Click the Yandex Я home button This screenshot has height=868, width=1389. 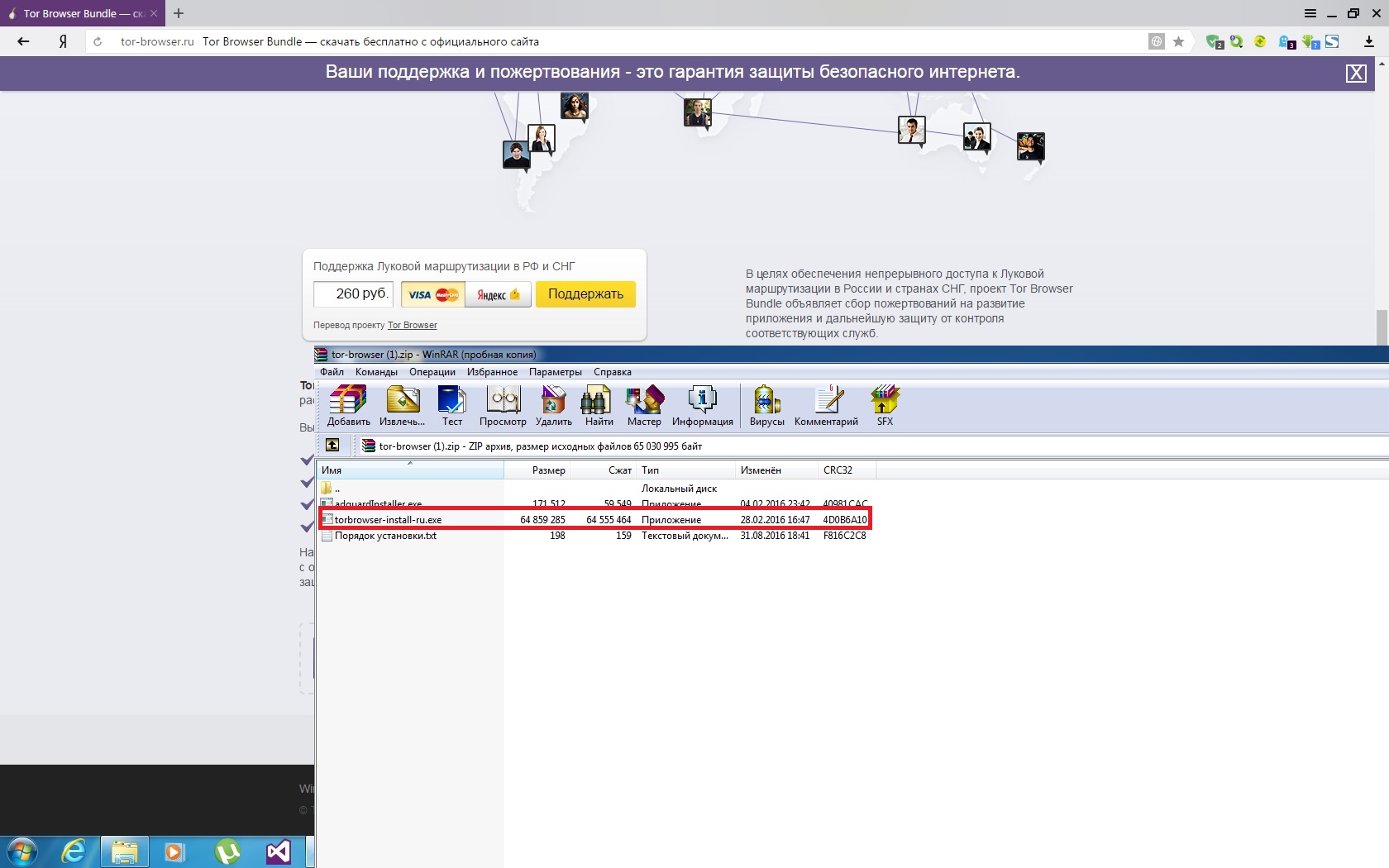[63, 41]
